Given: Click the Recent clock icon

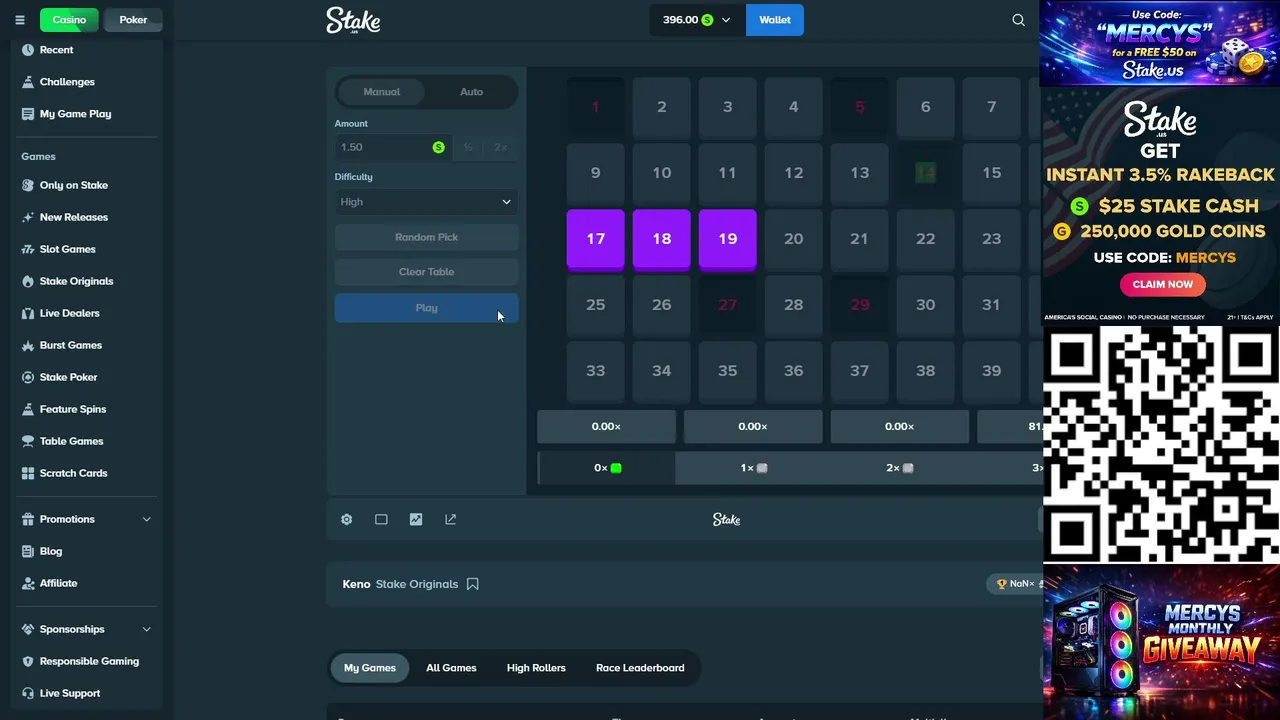Looking at the screenshot, I should 28,50.
